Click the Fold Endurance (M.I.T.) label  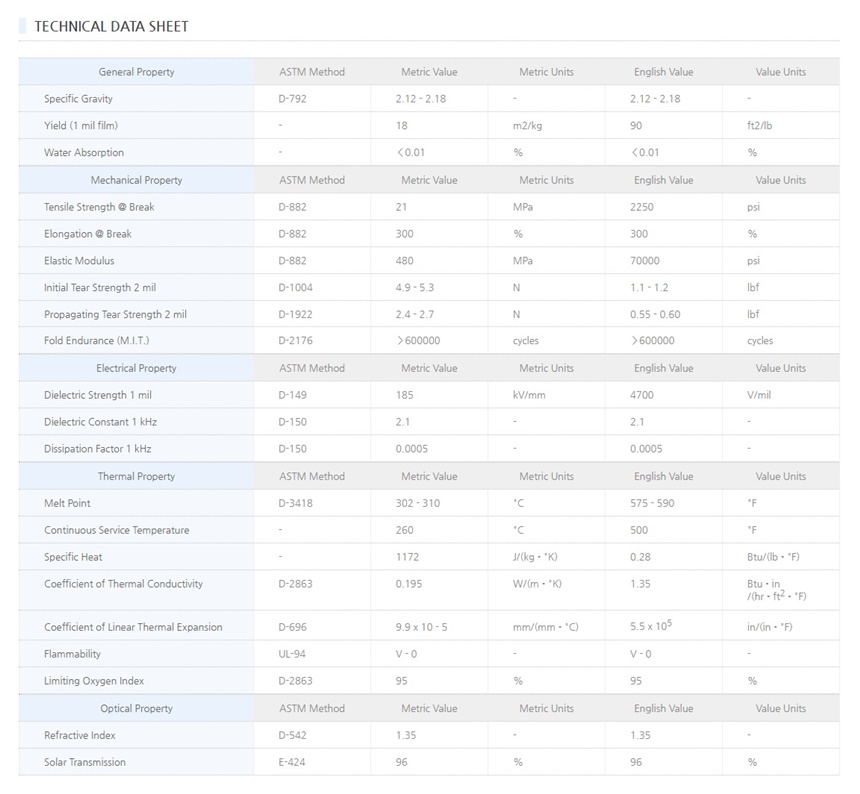point(96,341)
